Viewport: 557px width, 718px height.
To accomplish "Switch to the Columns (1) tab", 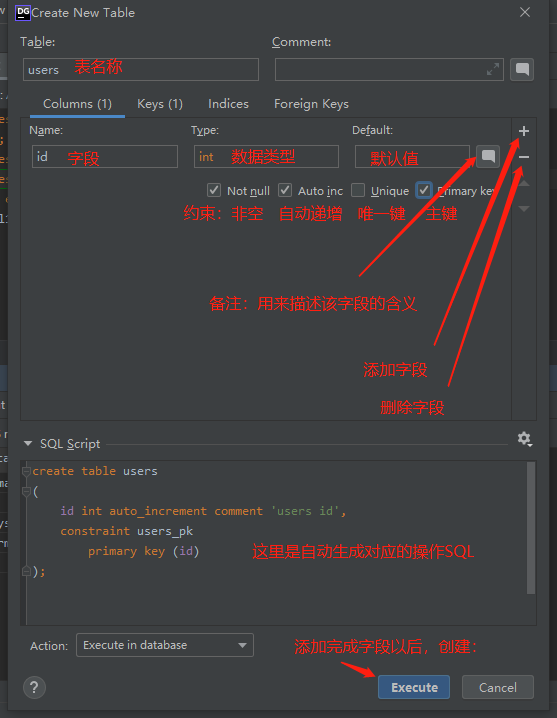I will pyautogui.click(x=77, y=104).
